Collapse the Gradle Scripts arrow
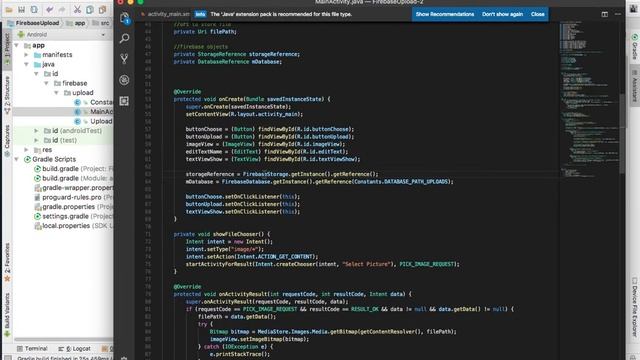640x360 pixels. (x=17, y=159)
